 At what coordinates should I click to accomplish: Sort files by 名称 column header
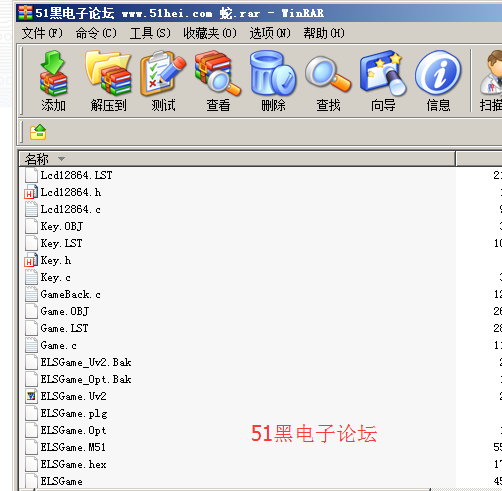point(237,159)
